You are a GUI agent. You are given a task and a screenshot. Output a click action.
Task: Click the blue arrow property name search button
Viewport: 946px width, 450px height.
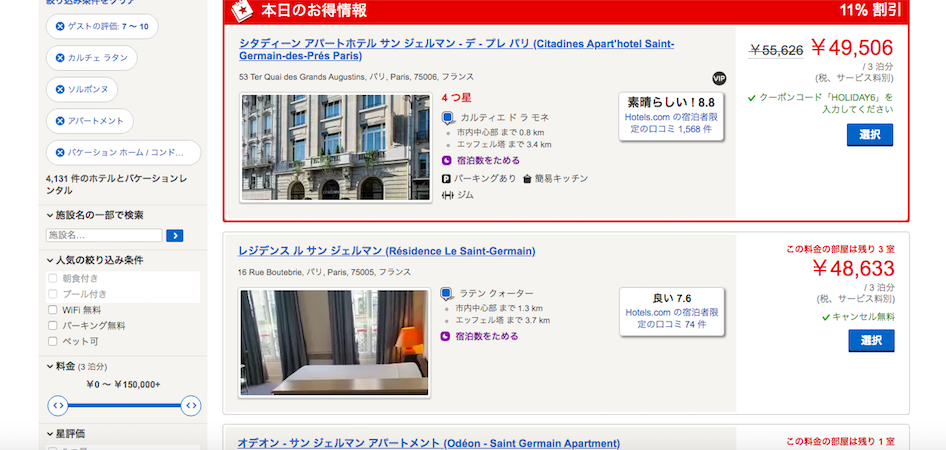click(174, 236)
